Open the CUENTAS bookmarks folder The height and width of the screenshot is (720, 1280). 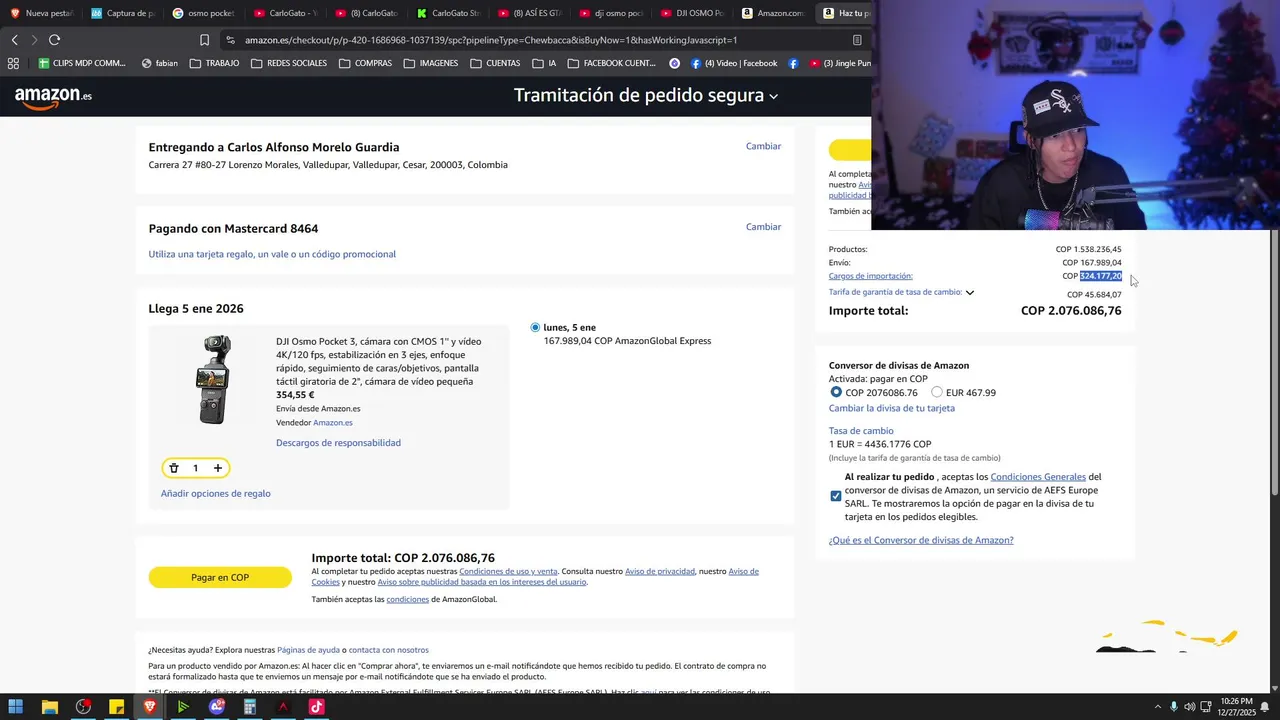pyautogui.click(x=495, y=63)
